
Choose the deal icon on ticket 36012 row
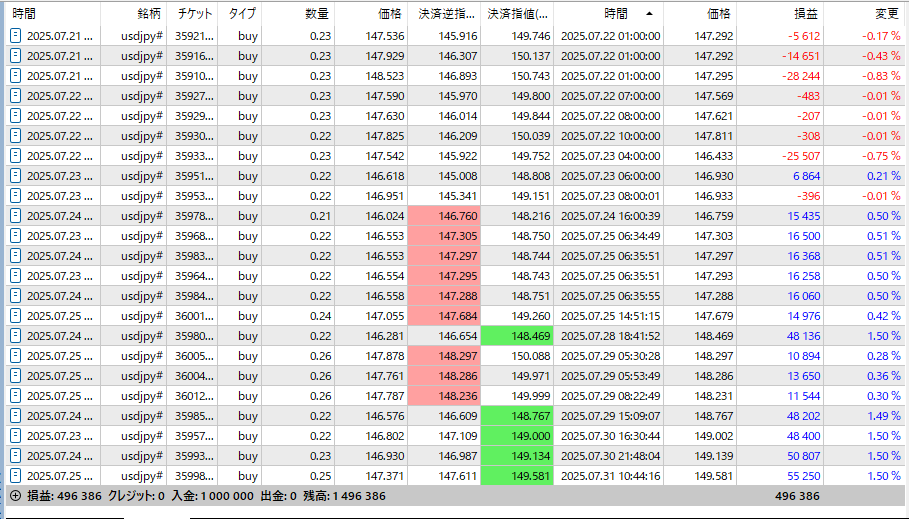[x=16, y=396]
